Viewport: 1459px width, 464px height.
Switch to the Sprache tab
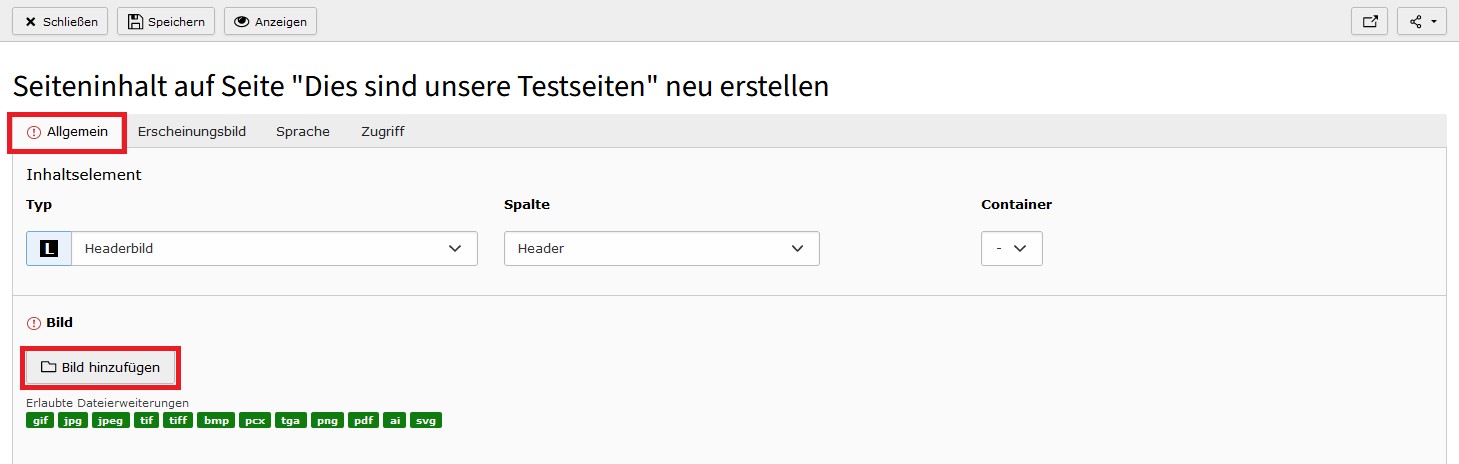click(303, 132)
